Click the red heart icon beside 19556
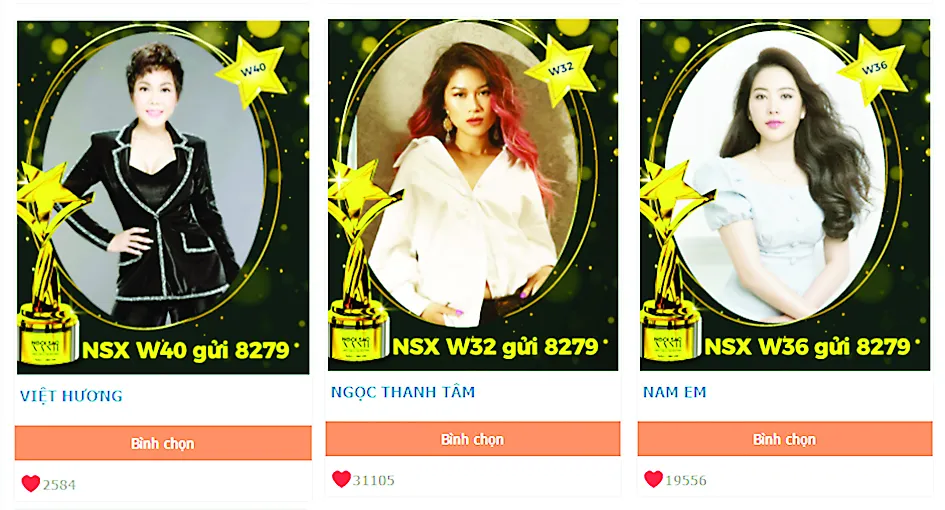945x510 pixels. 653,479
